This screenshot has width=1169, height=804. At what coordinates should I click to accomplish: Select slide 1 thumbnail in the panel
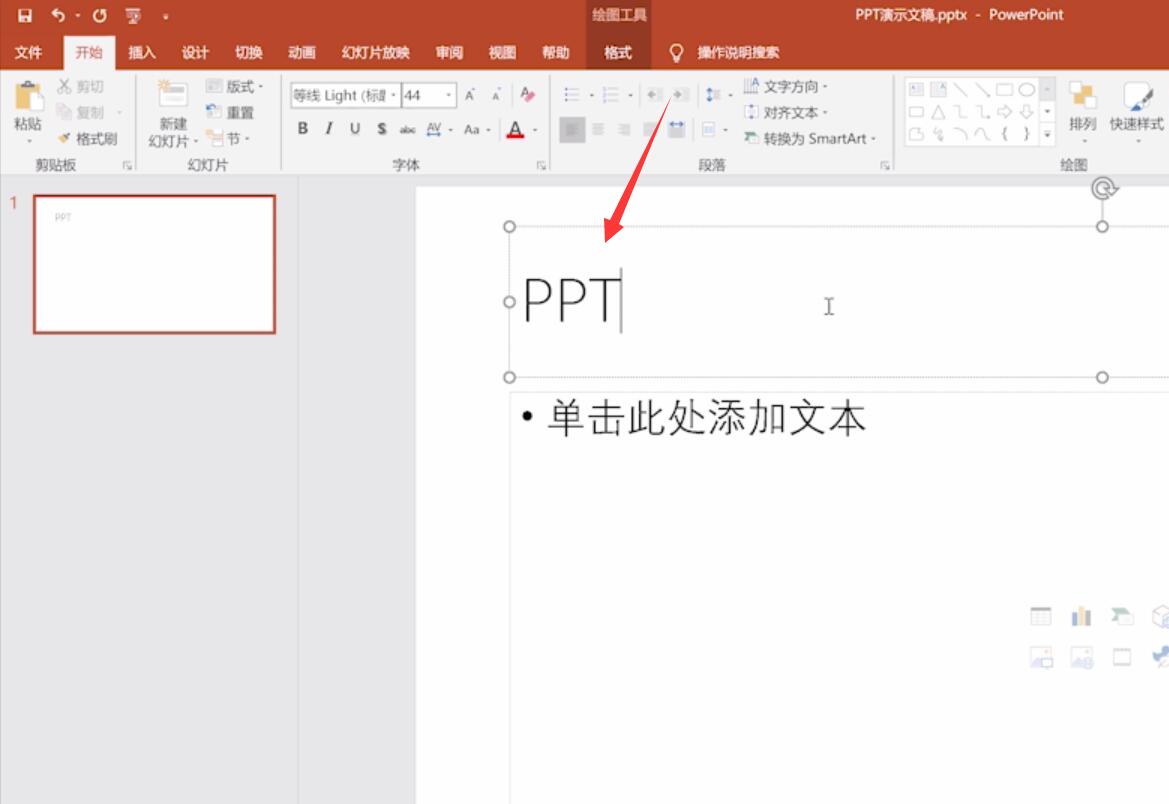[x=154, y=264]
